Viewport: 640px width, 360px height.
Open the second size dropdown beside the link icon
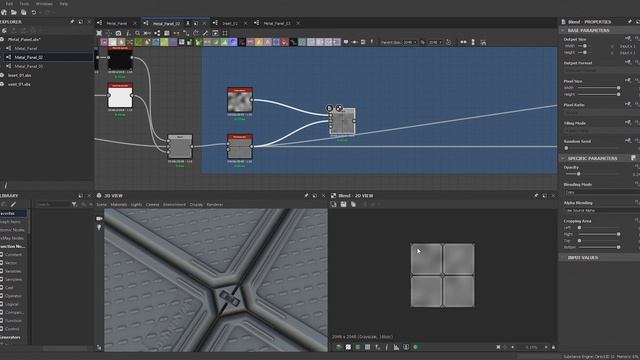coord(436,42)
